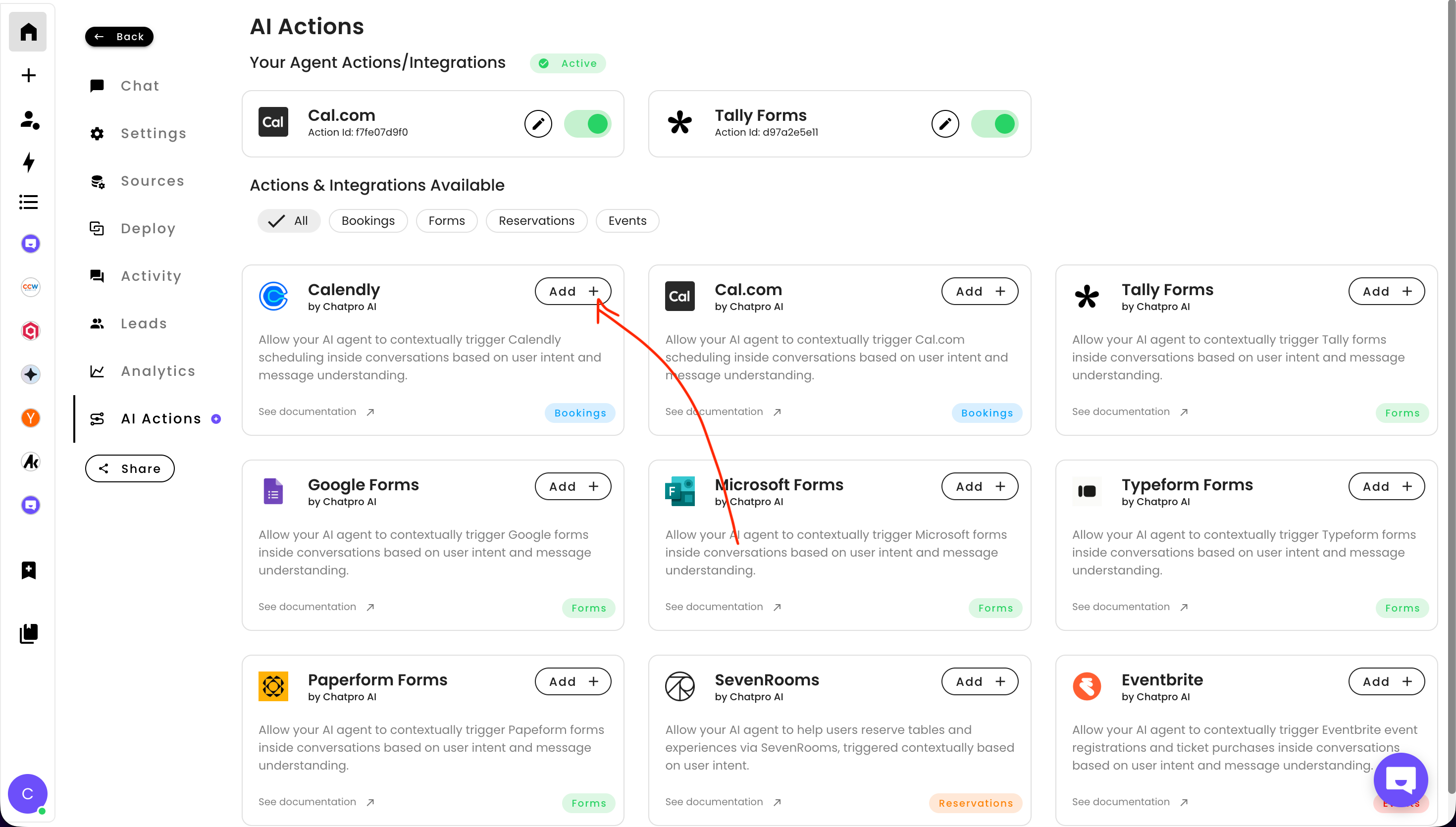This screenshot has width=1456, height=827.
Task: Click the user avatar at bottom left
Action: pos(27,793)
